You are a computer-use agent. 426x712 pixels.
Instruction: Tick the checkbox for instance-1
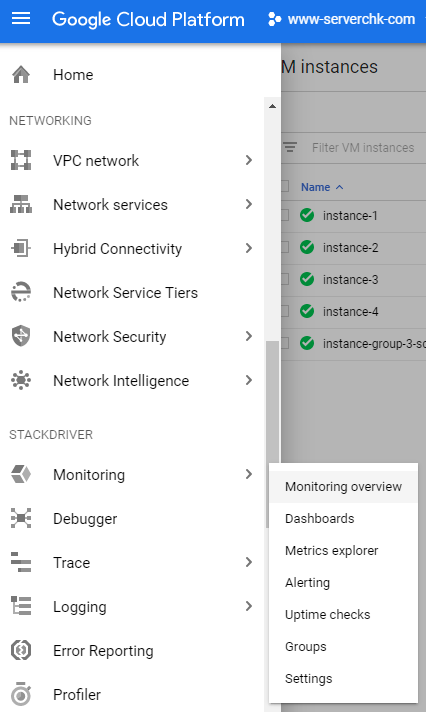click(285, 215)
